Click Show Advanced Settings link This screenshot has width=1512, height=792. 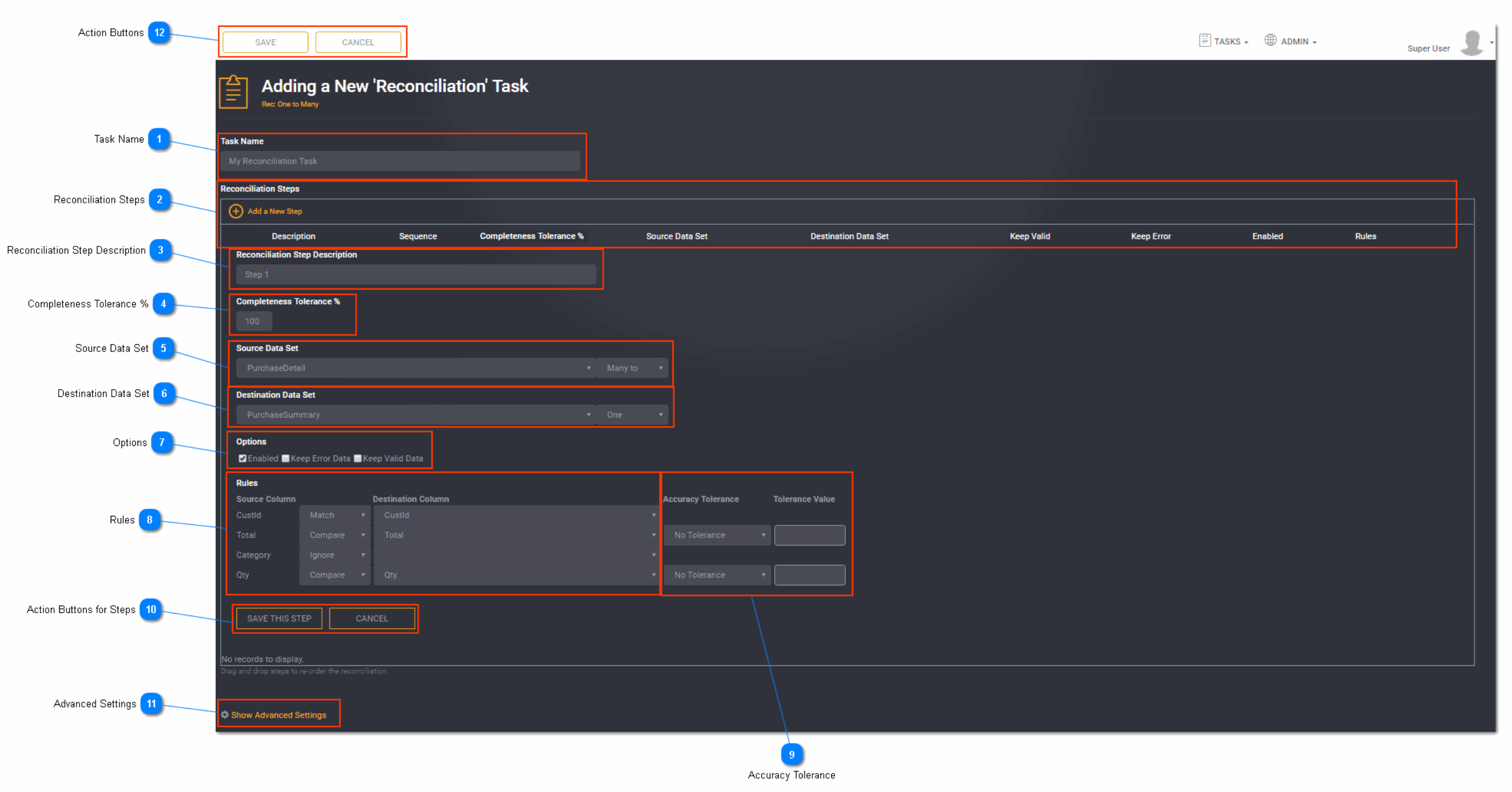pyautogui.click(x=278, y=715)
